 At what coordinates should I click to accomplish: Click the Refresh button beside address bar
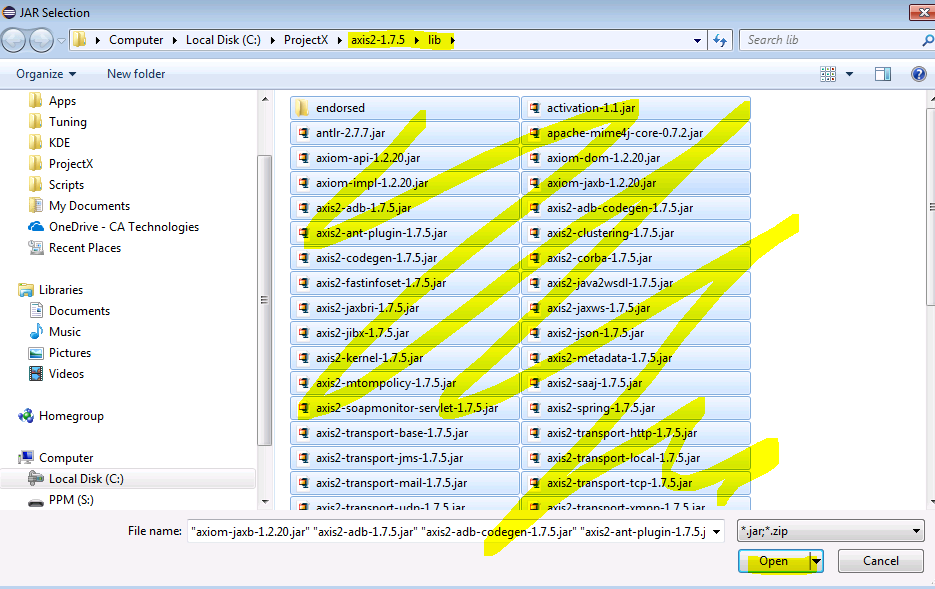[x=720, y=41]
